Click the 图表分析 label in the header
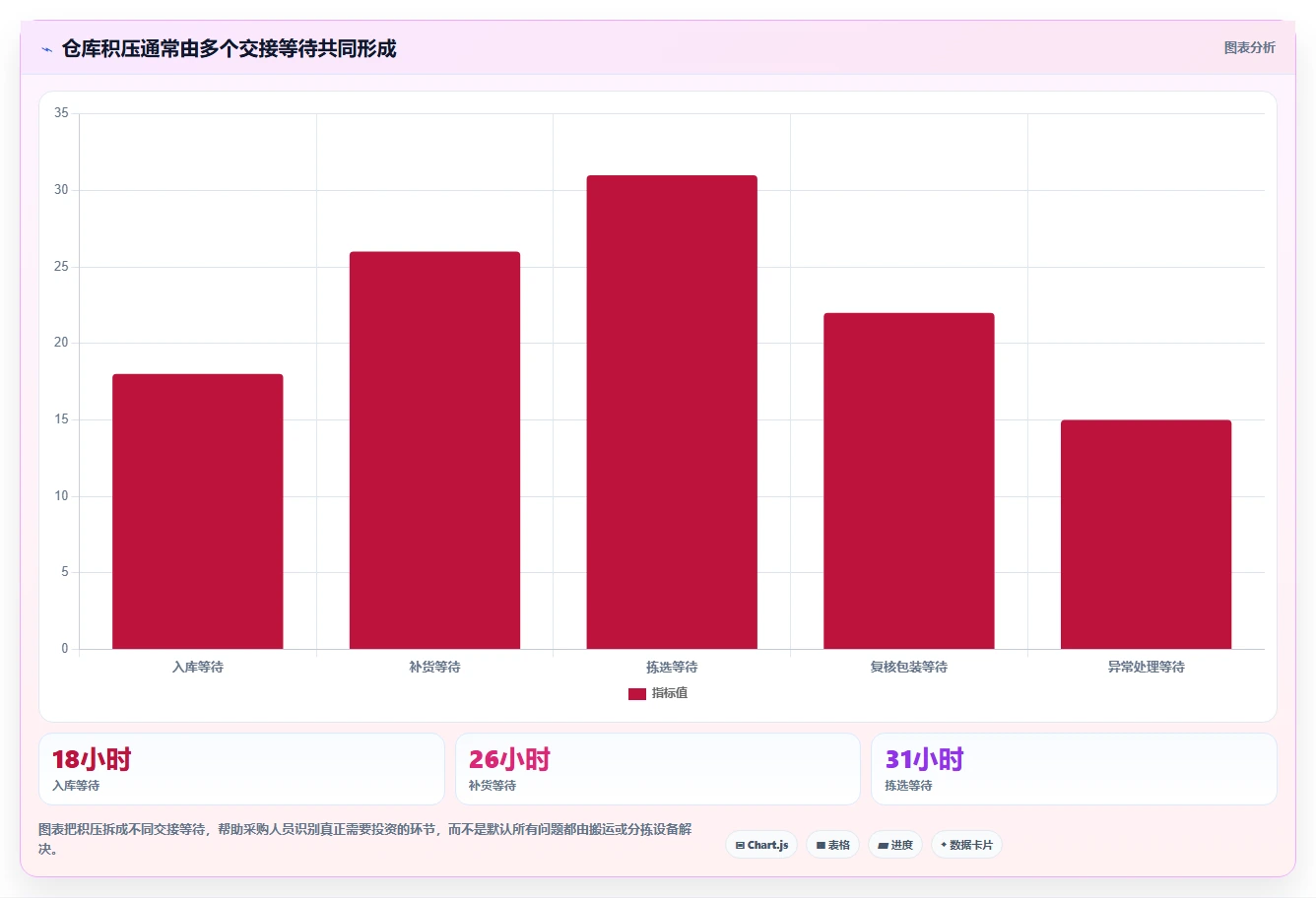 1249,47
